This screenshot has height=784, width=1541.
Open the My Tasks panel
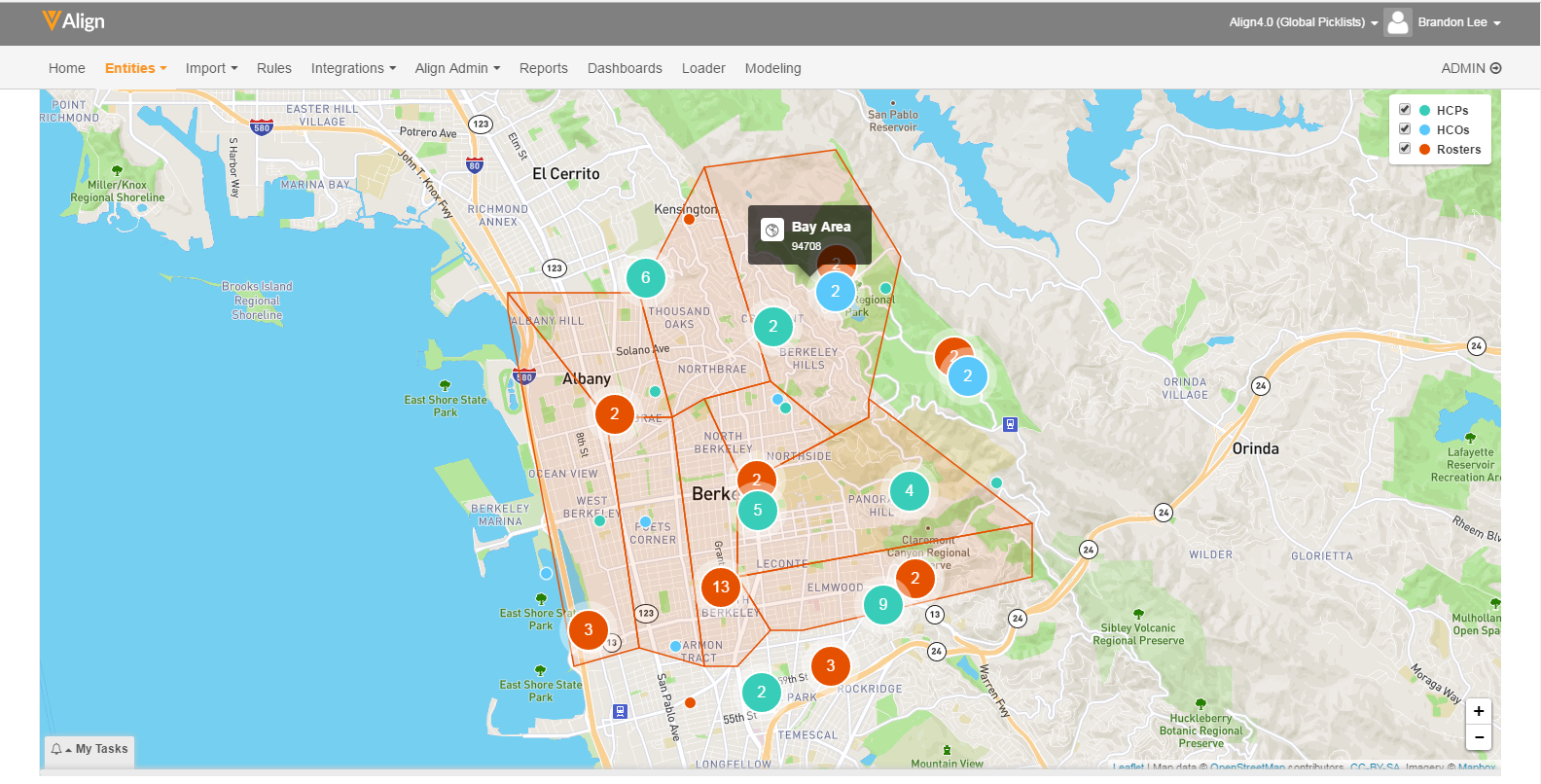point(90,749)
